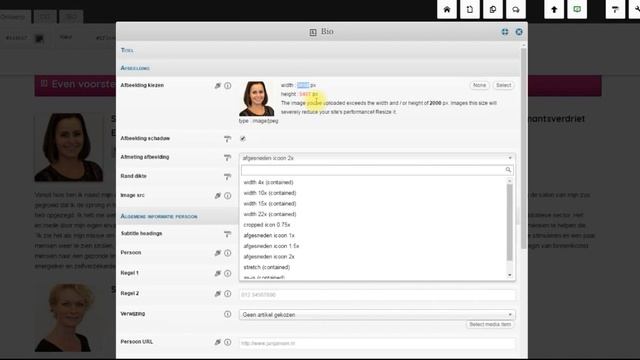640x360 pixels.
Task: Click paint roller icon for Afbeelding schaduw
Action: point(227,139)
